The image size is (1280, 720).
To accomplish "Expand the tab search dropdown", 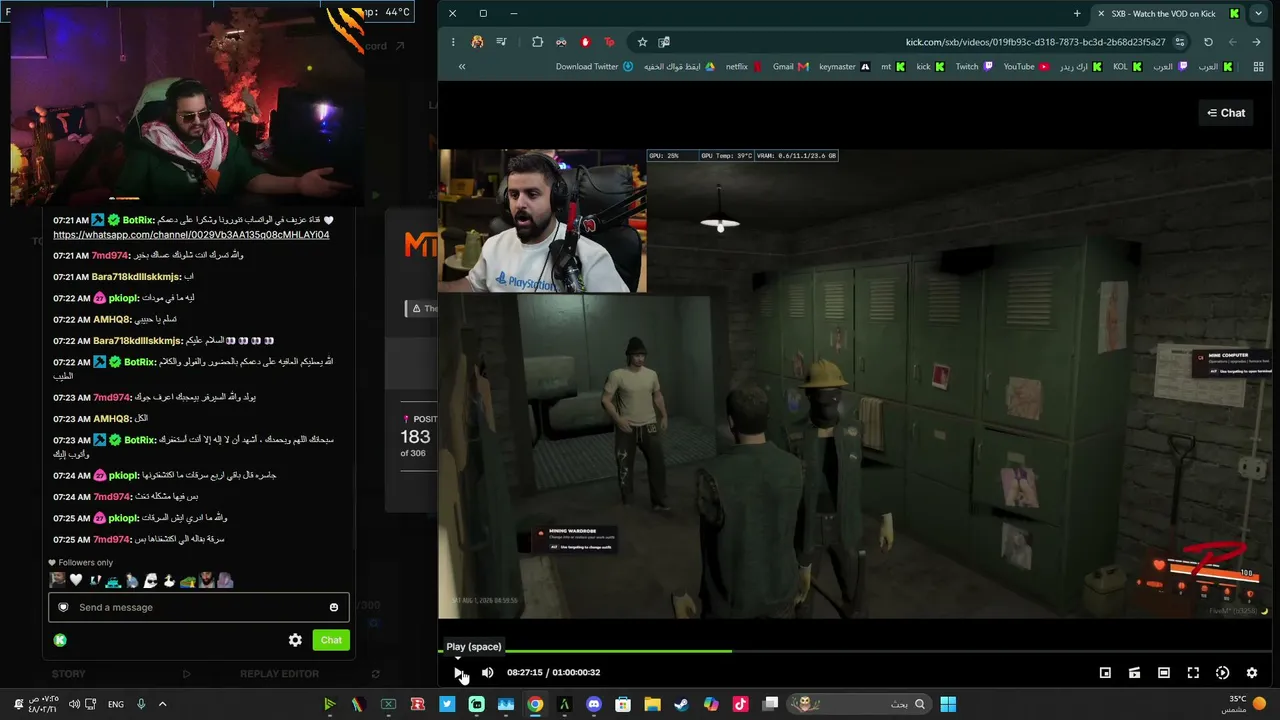I will (1258, 14).
